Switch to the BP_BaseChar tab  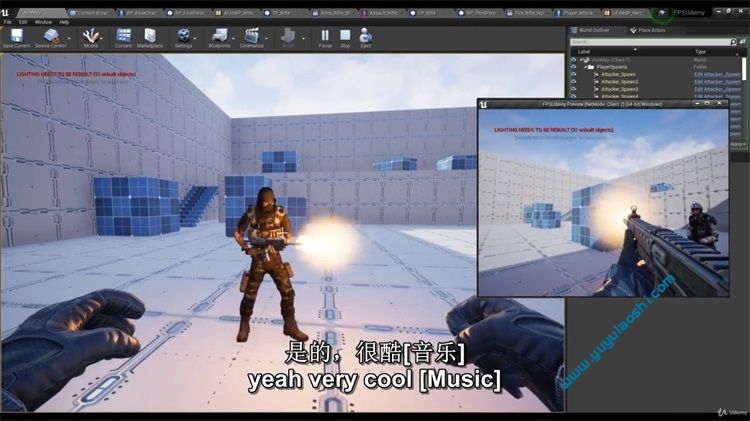click(139, 13)
